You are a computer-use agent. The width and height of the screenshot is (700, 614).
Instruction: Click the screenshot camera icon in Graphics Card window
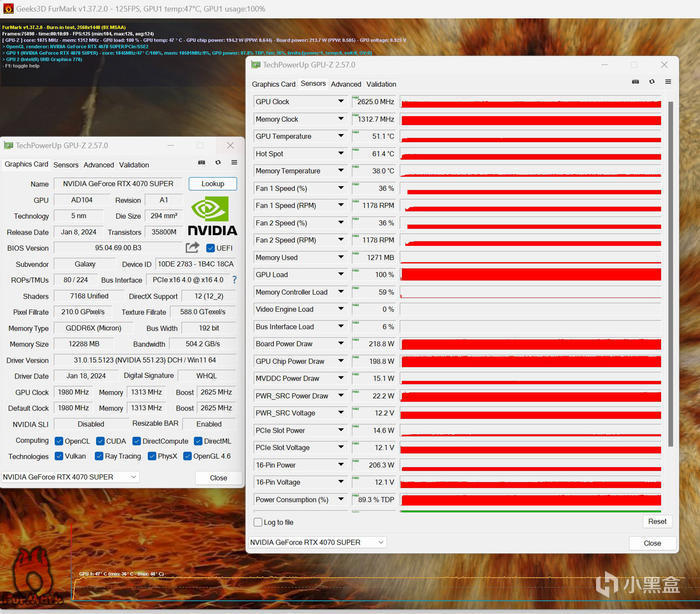click(201, 163)
